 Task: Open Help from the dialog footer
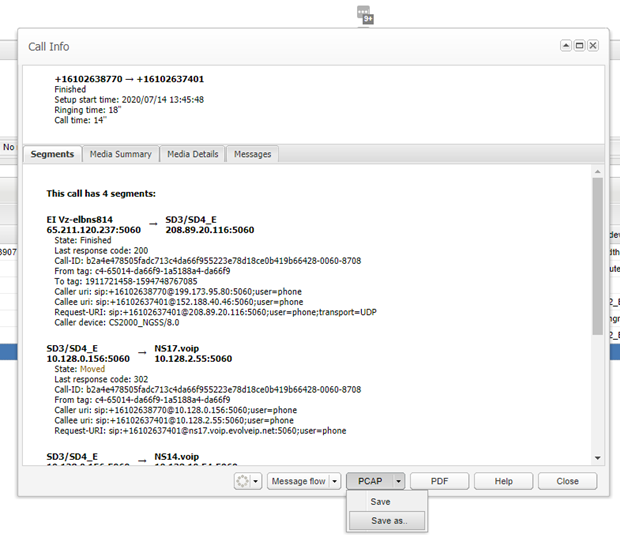point(503,481)
